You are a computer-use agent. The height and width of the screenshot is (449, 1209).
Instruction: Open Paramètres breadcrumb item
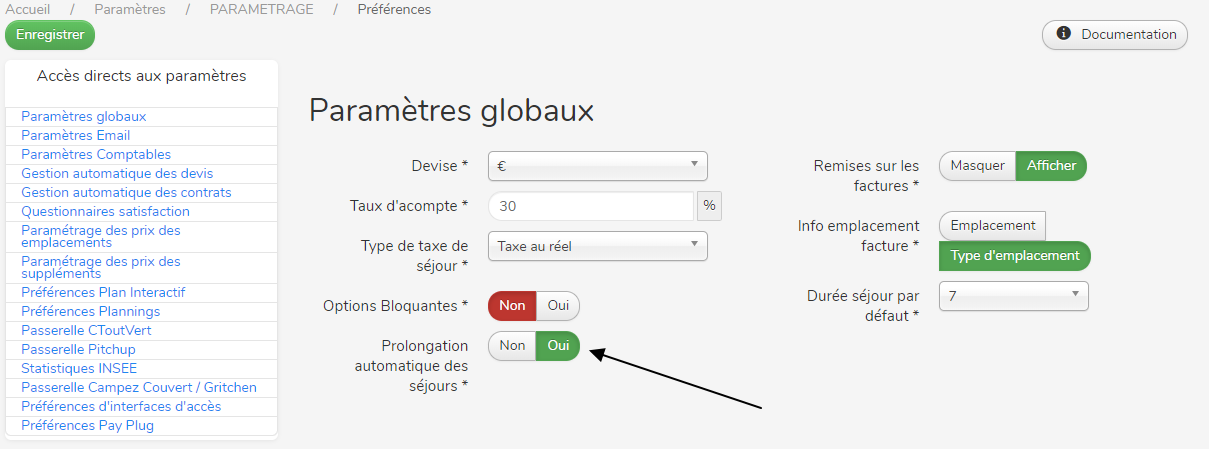pos(130,9)
